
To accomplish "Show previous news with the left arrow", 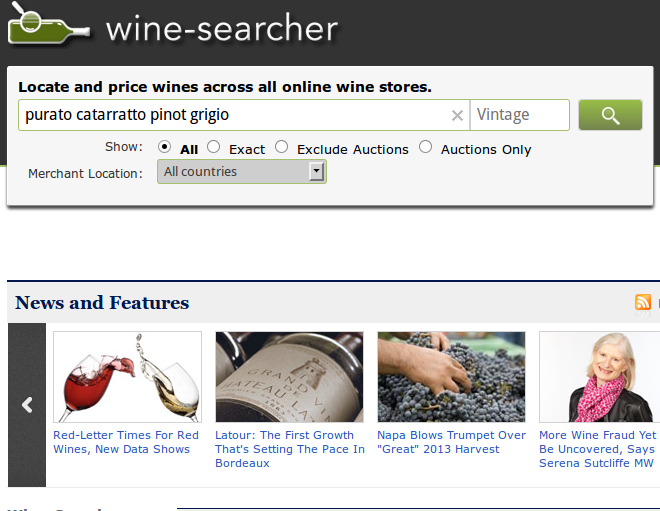I will tap(27, 405).
